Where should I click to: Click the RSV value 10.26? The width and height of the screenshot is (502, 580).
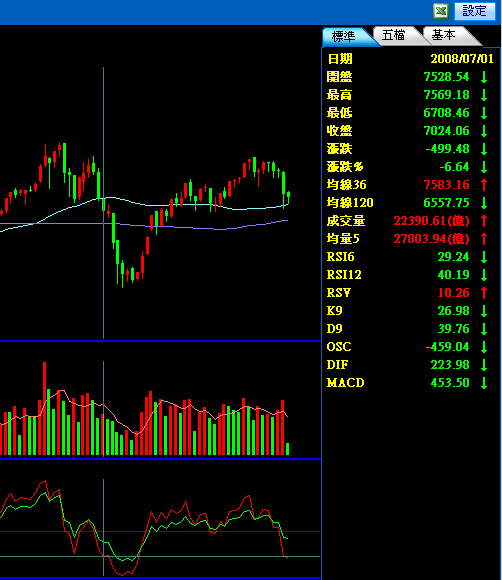tap(454, 293)
